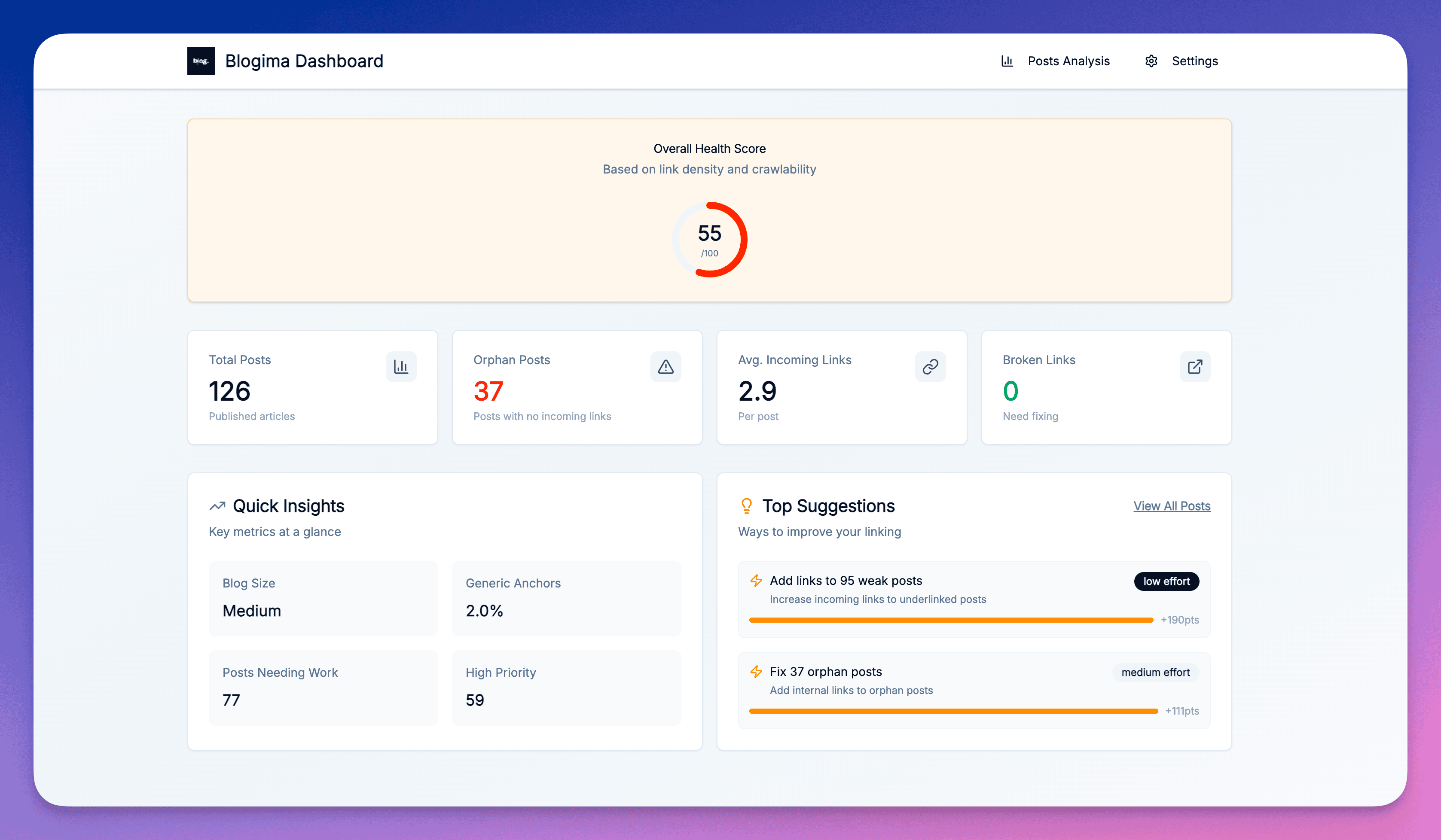The image size is (1441, 840).
Task: Click the lightbulb icon beside Top Suggestions
Action: pos(746,505)
